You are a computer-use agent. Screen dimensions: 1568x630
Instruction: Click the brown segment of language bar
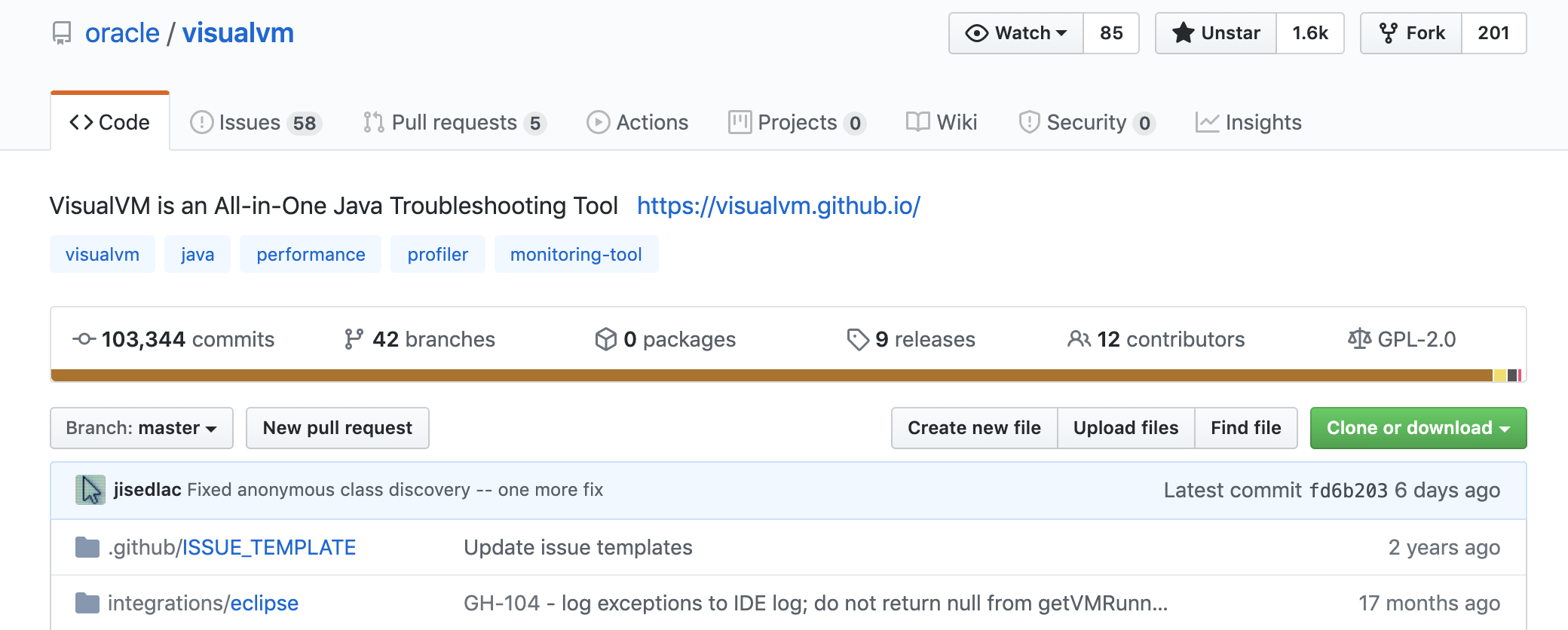coord(772,375)
